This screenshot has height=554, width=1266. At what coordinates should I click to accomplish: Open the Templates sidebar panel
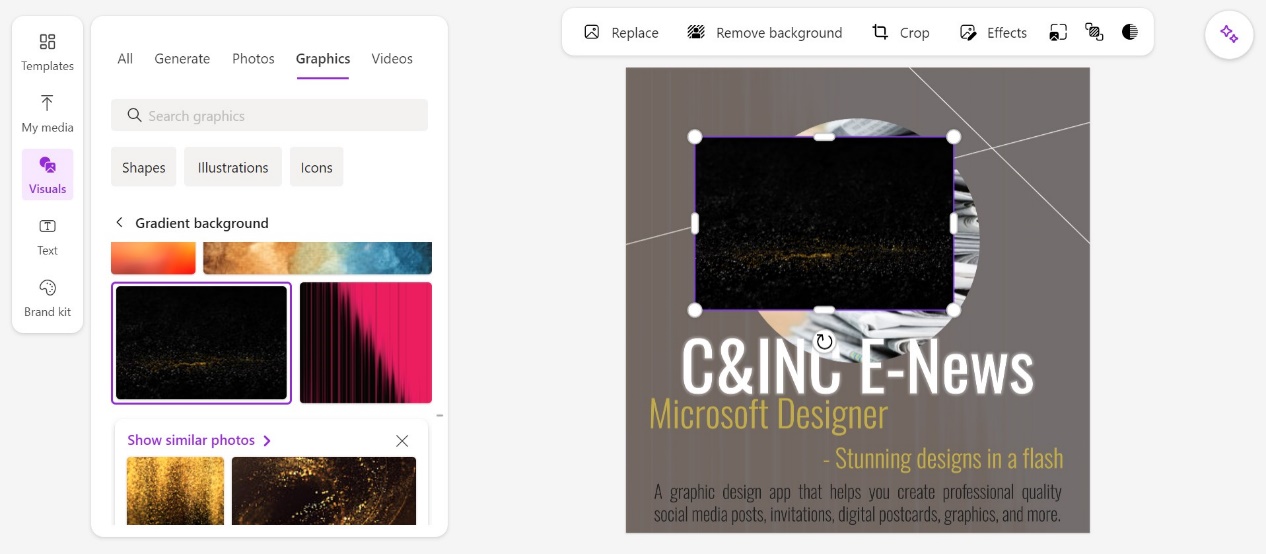47,52
